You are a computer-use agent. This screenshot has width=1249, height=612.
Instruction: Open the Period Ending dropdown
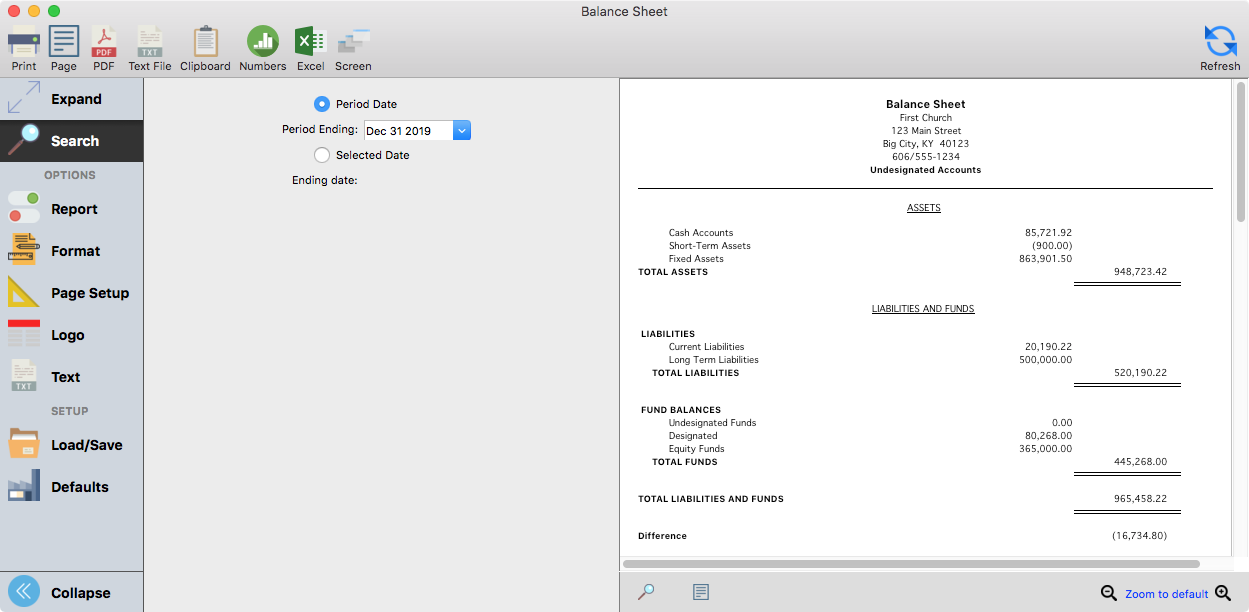[x=461, y=130]
